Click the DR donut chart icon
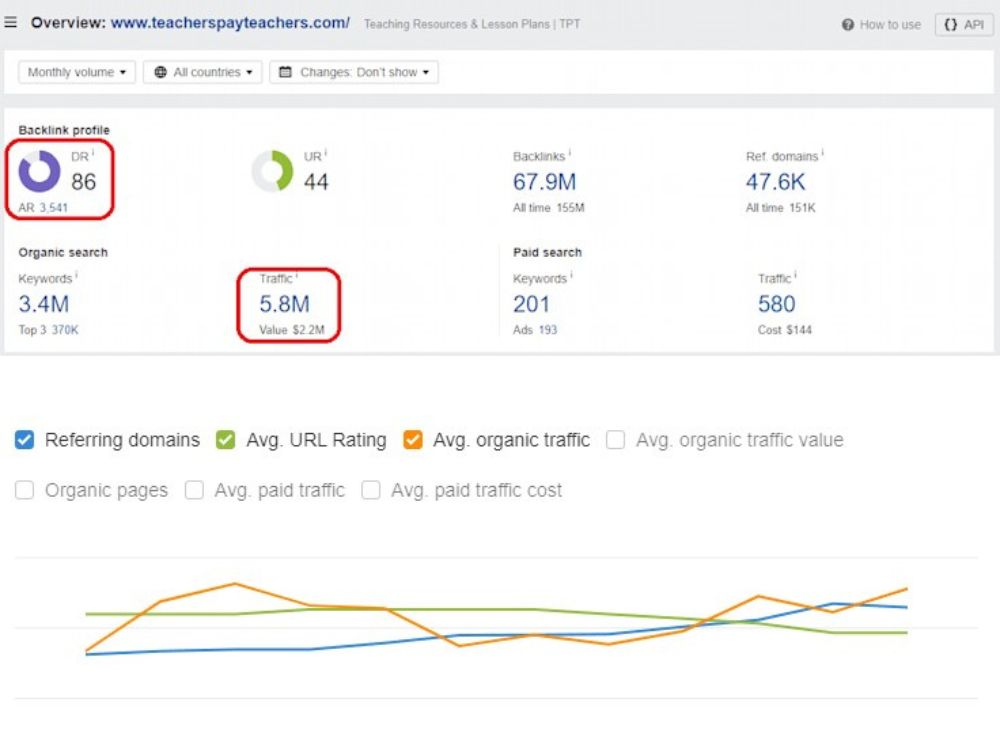The height and width of the screenshot is (750, 1000). [39, 171]
